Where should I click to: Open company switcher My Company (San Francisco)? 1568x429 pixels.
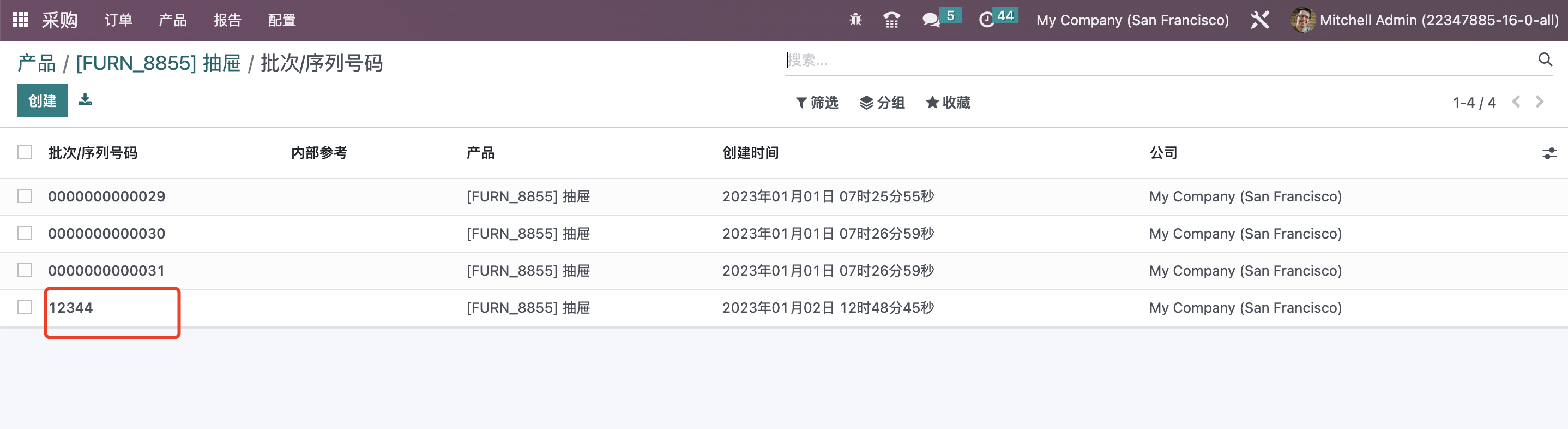1132,20
